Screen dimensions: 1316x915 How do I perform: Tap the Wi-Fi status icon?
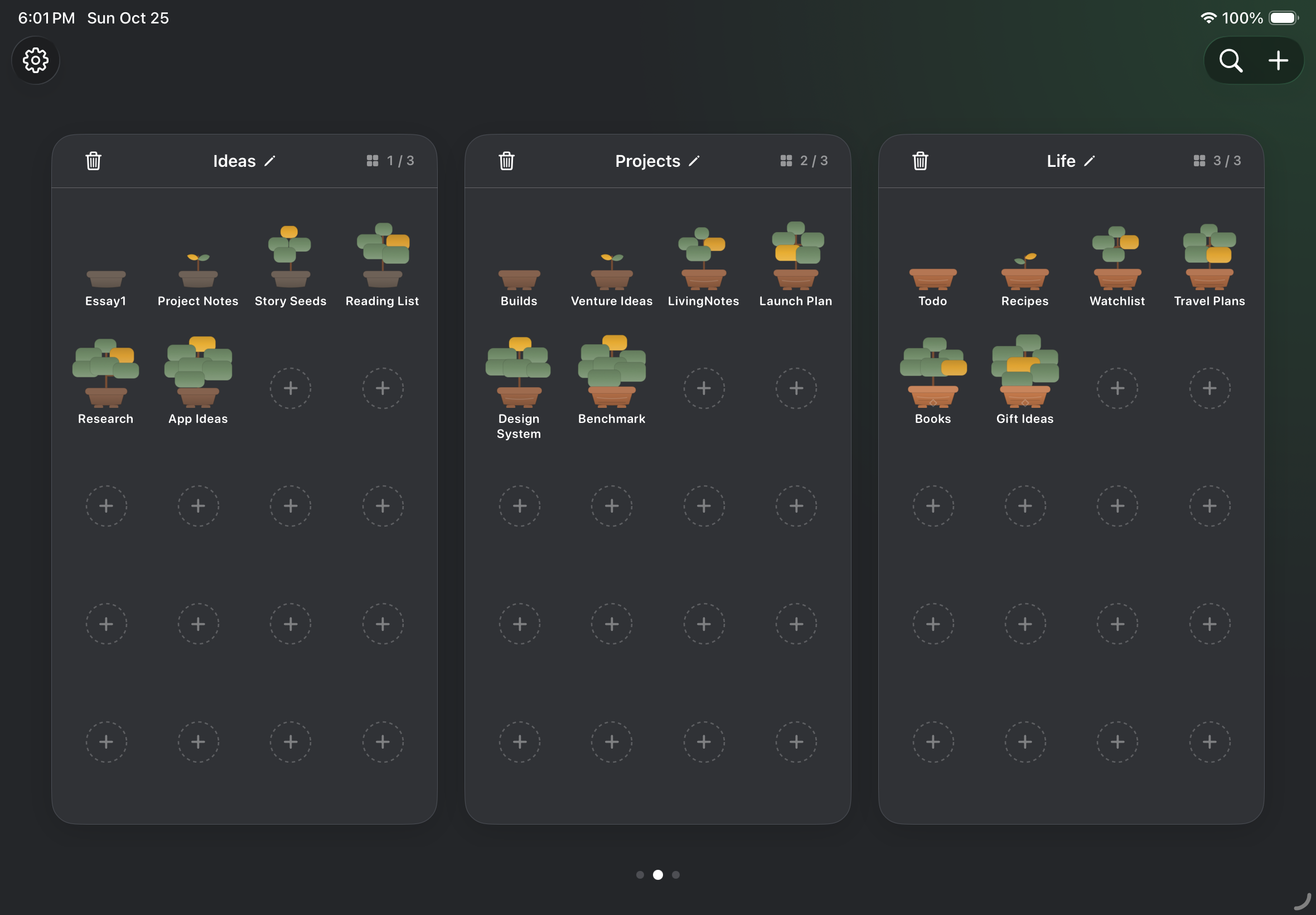coord(1208,18)
